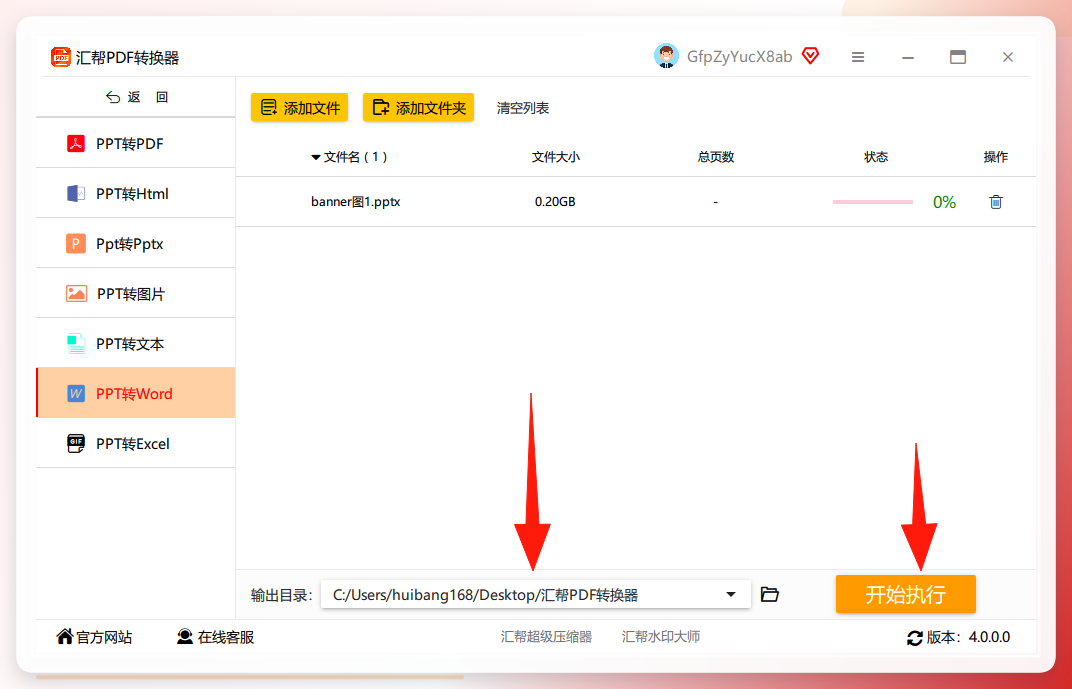The width and height of the screenshot is (1072, 689).
Task: Select the banner图1.pptx file name
Action: pos(356,202)
